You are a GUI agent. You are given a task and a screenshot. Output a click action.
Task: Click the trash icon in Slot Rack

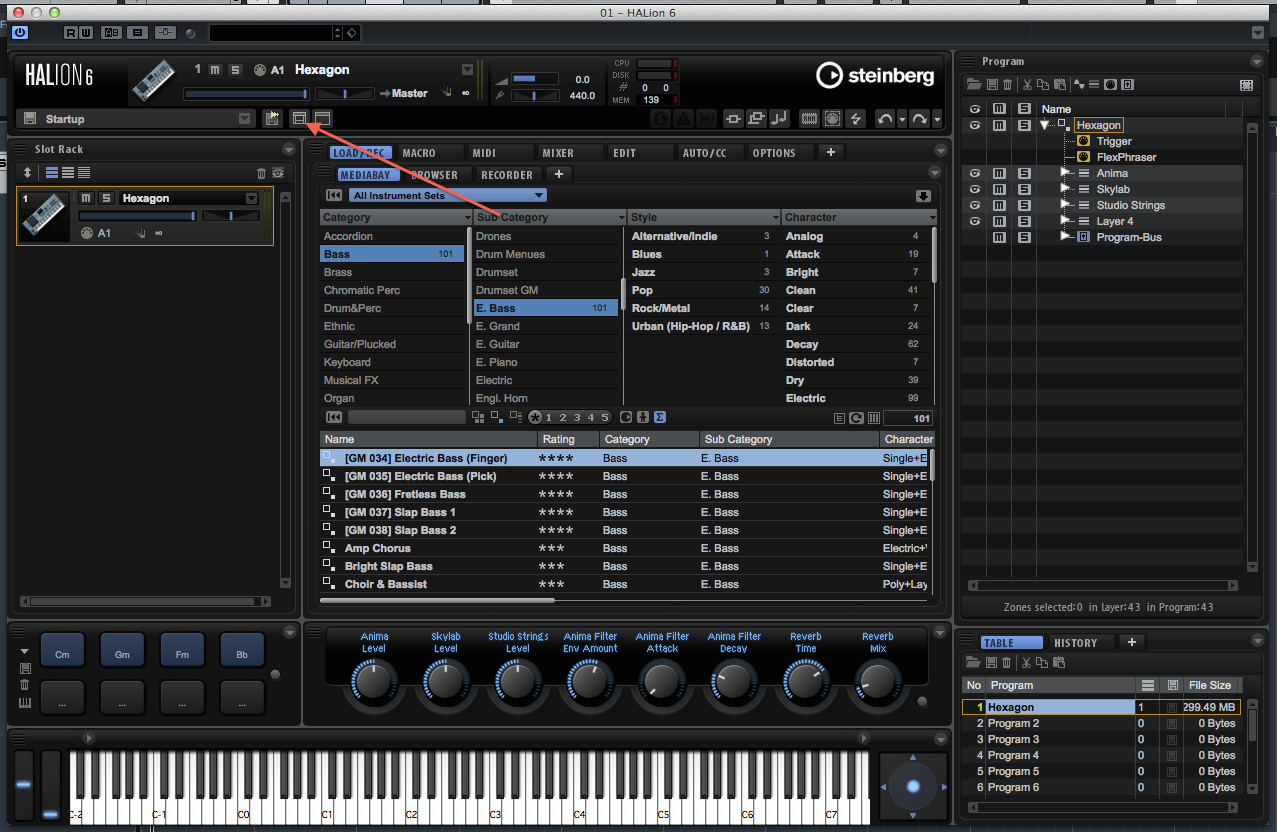pos(262,173)
